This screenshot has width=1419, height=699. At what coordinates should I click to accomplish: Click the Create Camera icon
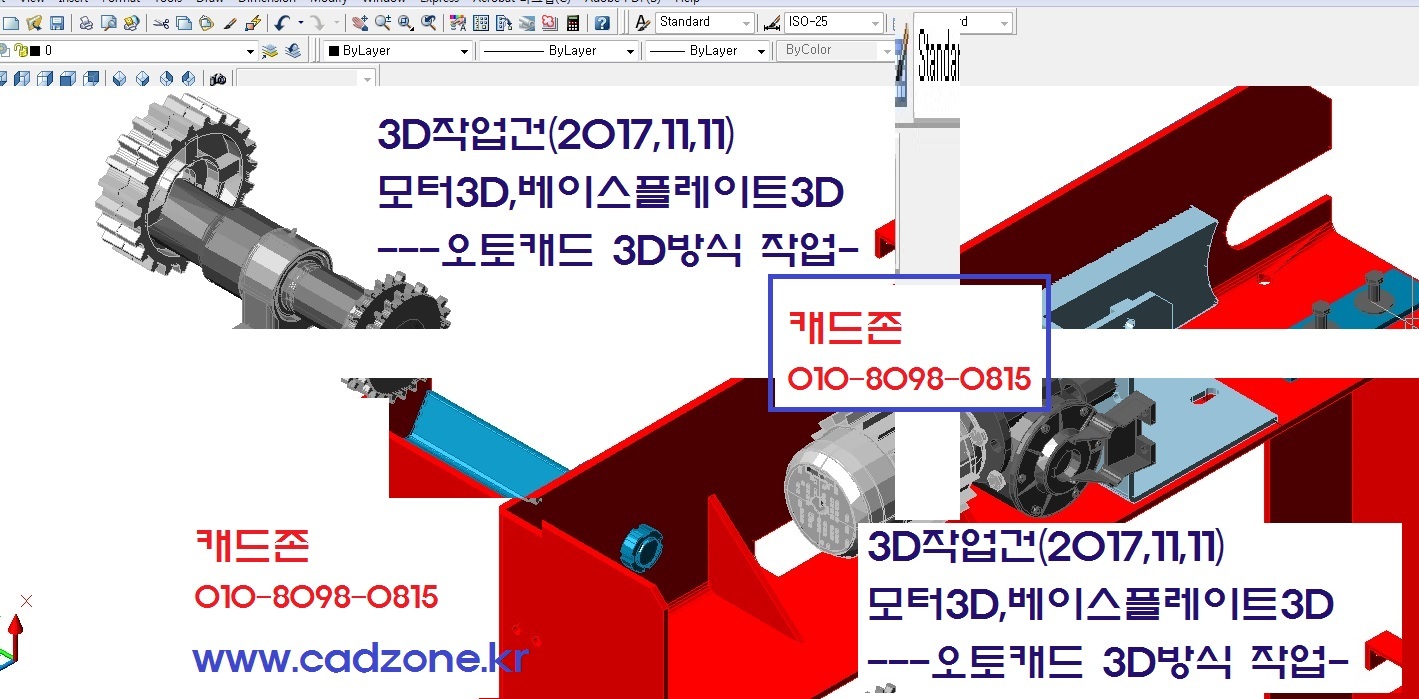tap(218, 79)
